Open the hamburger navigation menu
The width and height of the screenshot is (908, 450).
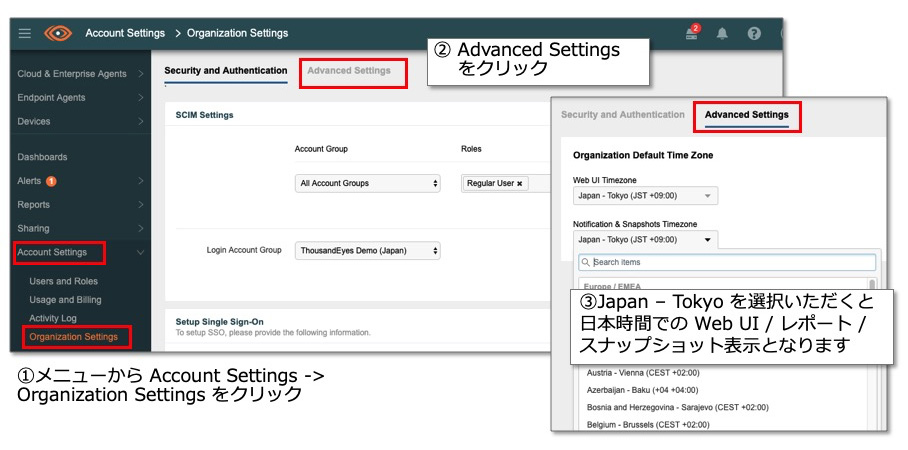pyautogui.click(x=25, y=33)
